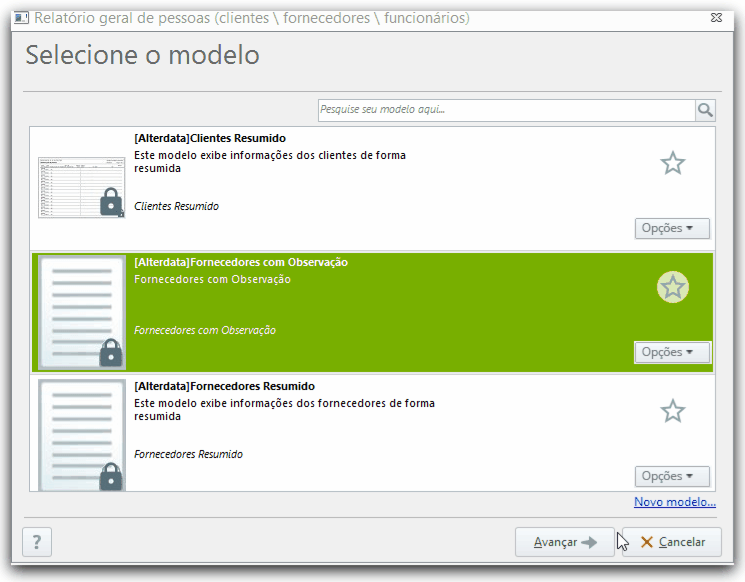Mark Fornecedores Resumido as favorite
This screenshot has width=745, height=582.
pos(673,411)
